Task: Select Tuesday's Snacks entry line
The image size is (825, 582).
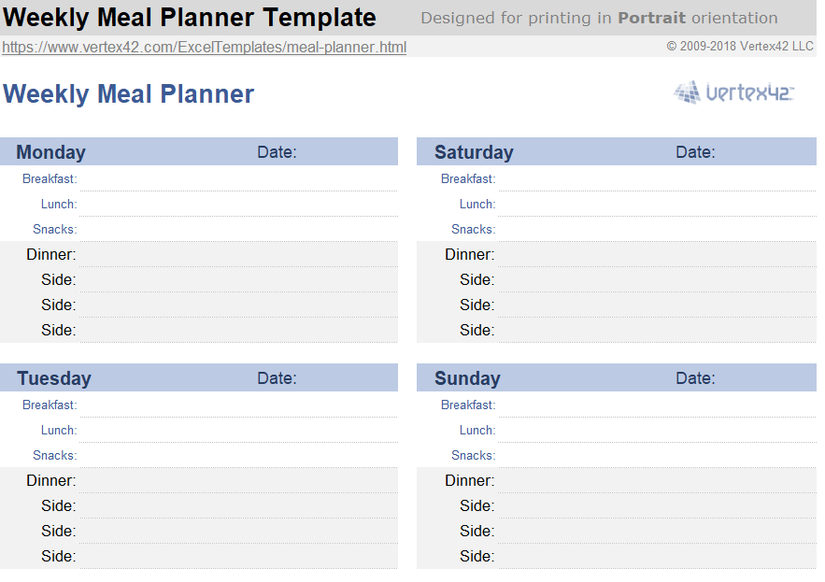Action: [x=237, y=456]
